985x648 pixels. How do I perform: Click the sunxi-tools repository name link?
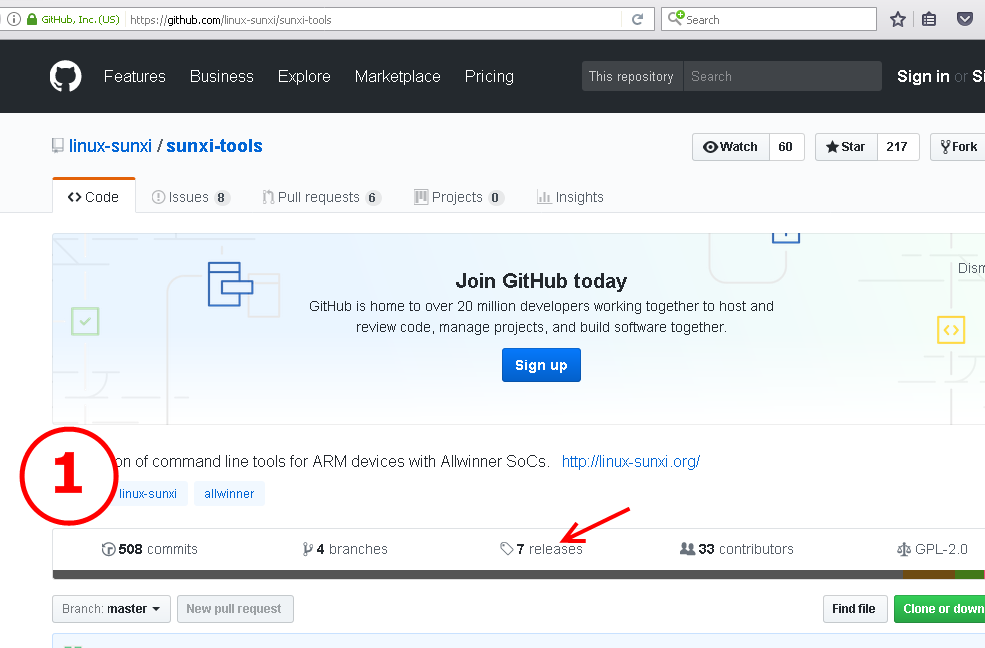click(x=214, y=146)
